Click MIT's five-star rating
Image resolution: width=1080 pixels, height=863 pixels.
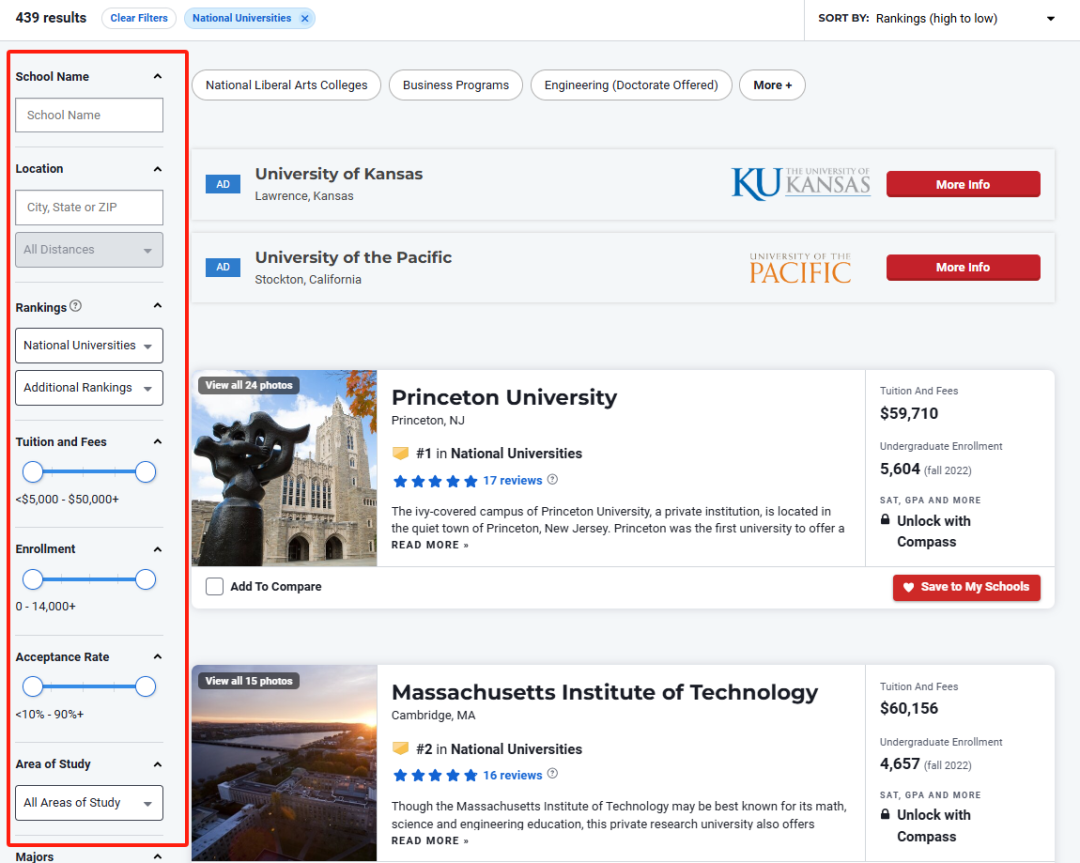435,776
